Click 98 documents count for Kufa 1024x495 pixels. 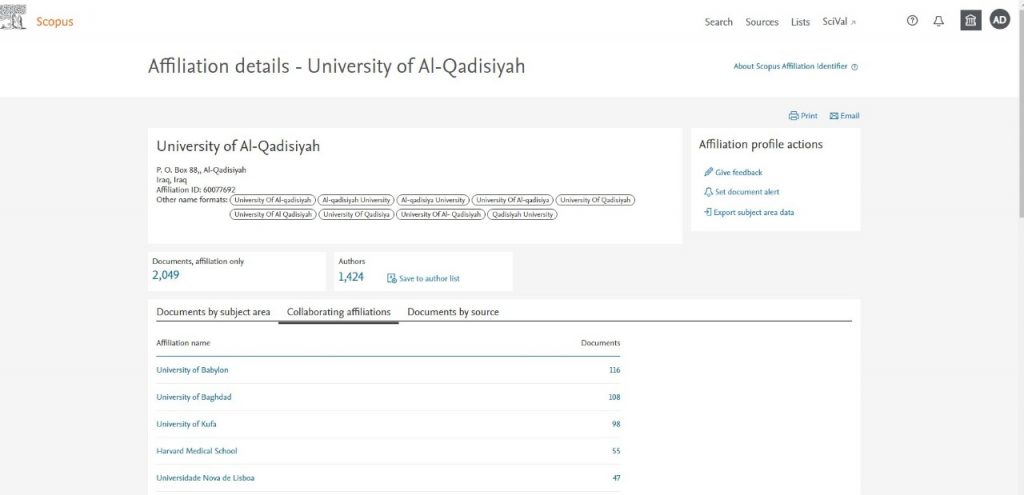point(616,424)
